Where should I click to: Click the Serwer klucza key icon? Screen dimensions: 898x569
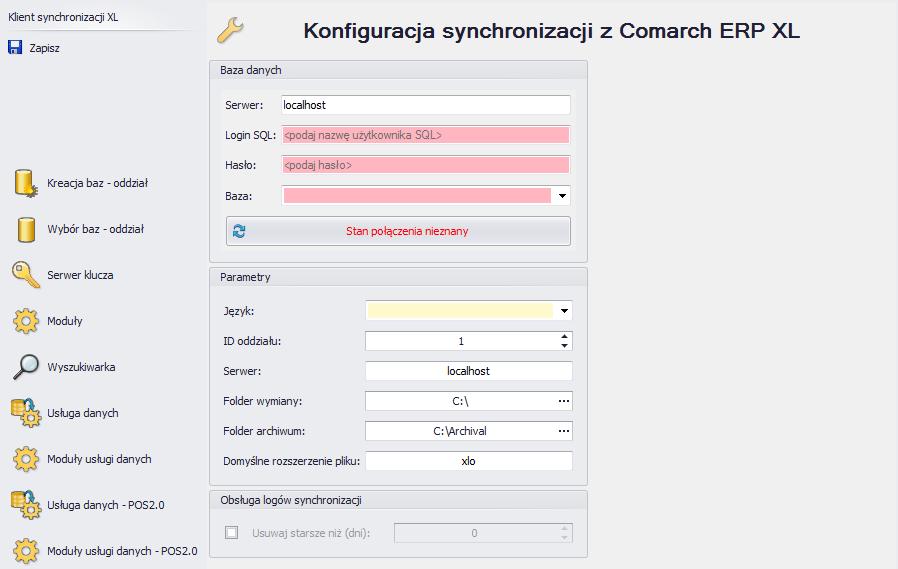26,275
